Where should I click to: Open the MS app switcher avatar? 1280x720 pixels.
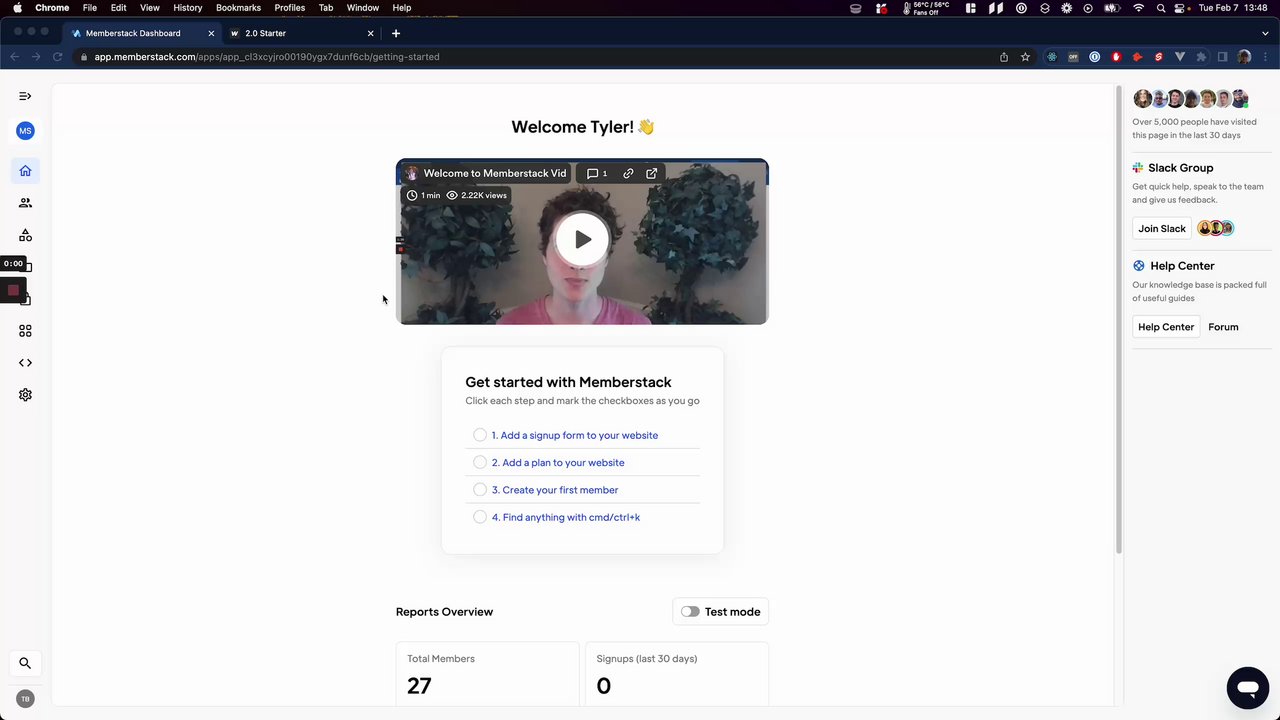pyautogui.click(x=25, y=131)
